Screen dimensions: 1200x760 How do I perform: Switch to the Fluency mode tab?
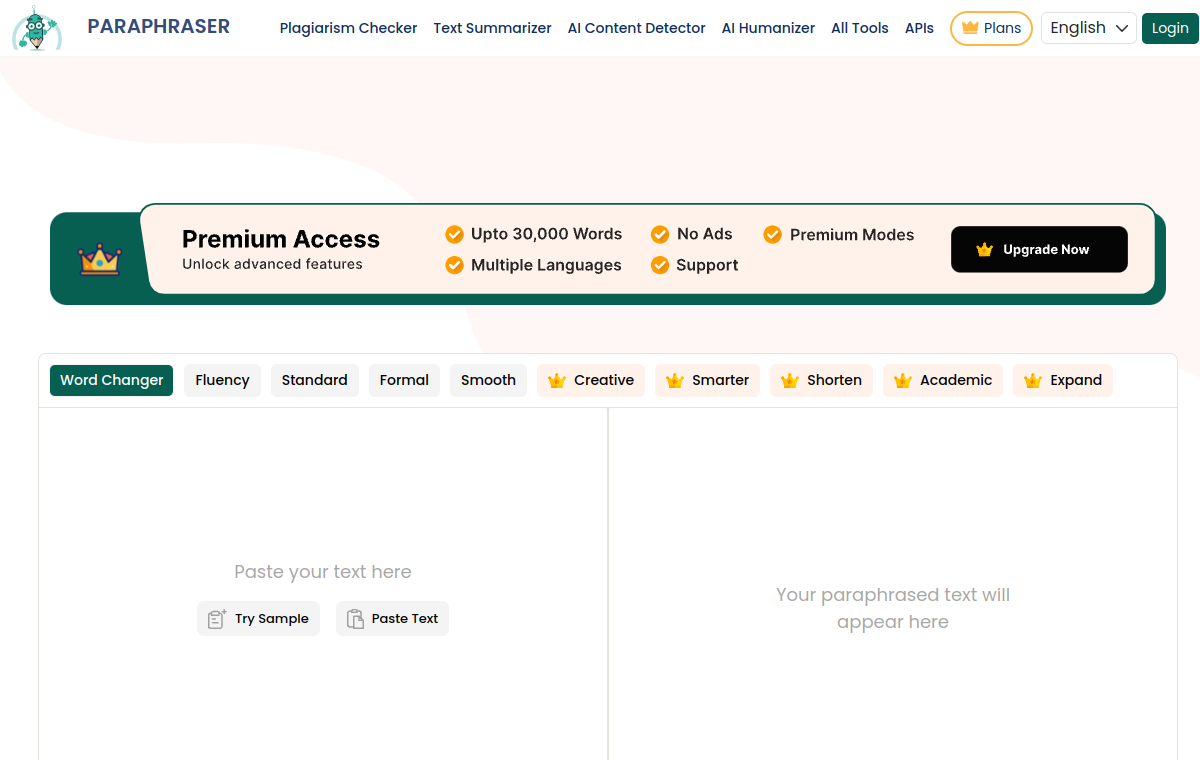pyautogui.click(x=222, y=380)
